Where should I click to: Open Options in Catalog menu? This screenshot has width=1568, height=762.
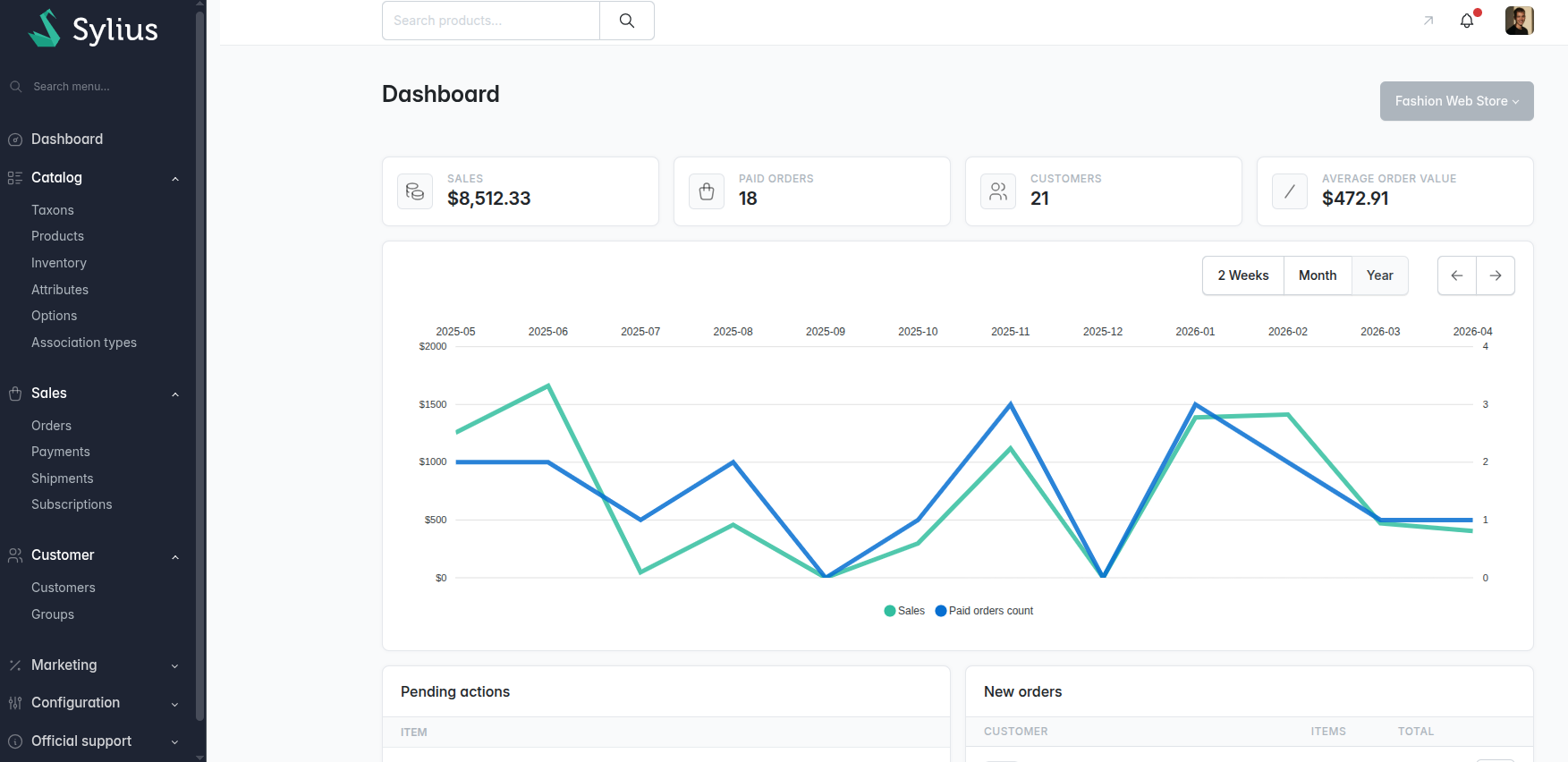[x=54, y=316]
